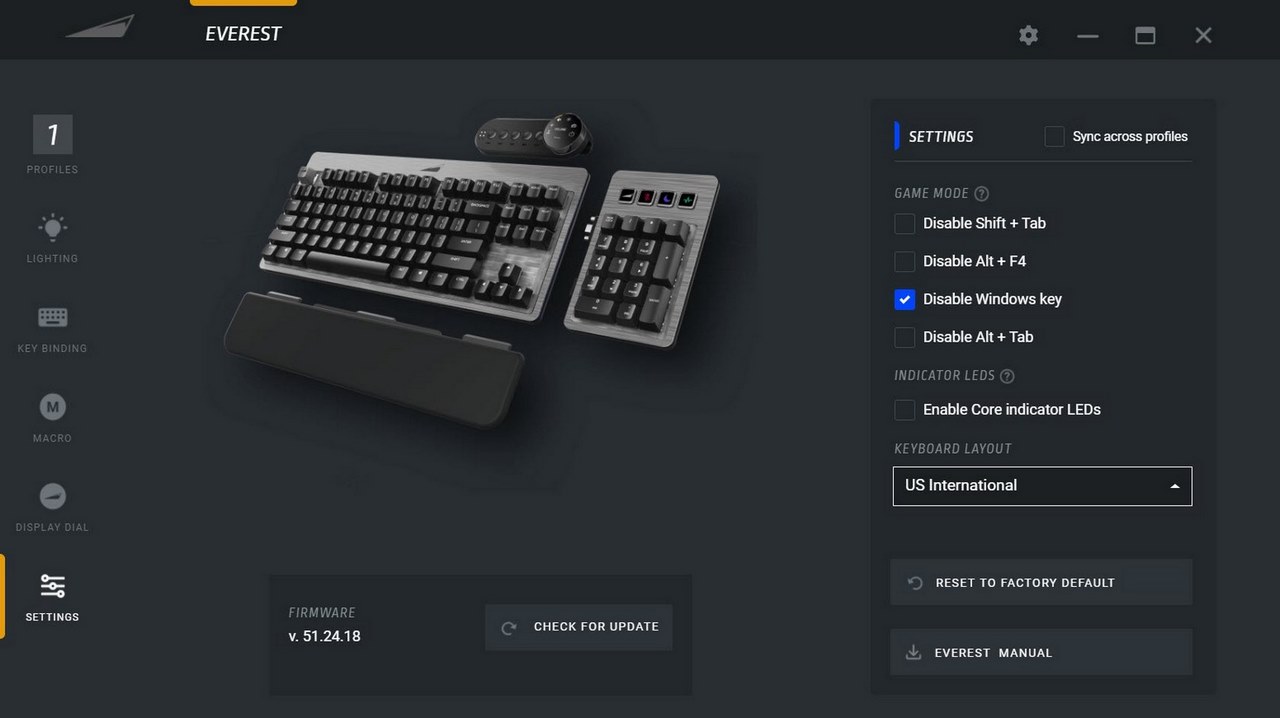Go to the Macro editor
1280x718 pixels.
(x=52, y=418)
